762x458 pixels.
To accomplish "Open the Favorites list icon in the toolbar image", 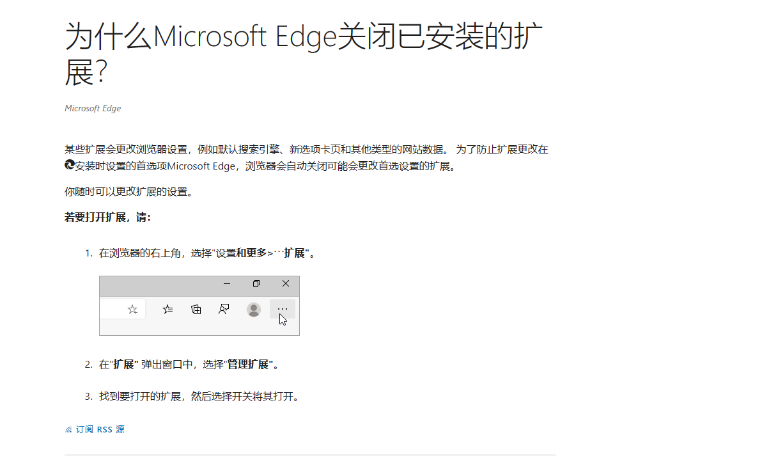I will tap(168, 309).
